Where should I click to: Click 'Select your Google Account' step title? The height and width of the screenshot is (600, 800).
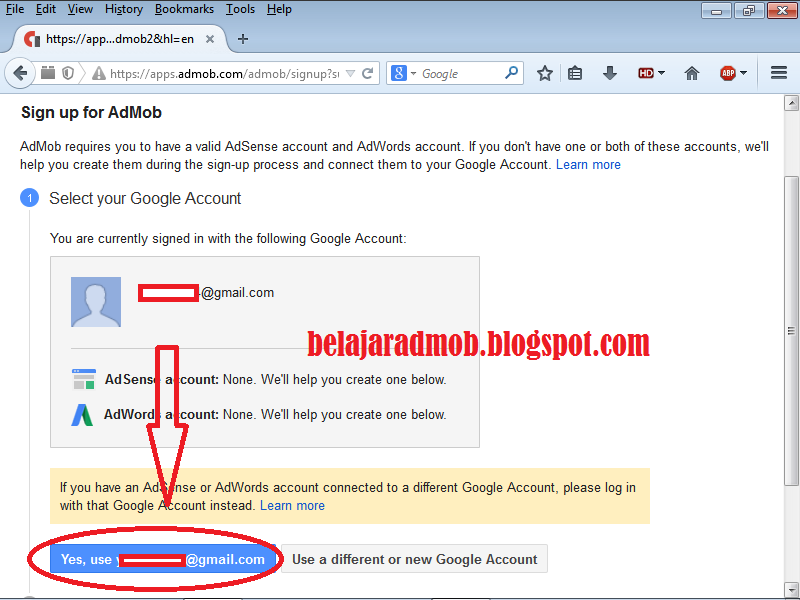[145, 198]
